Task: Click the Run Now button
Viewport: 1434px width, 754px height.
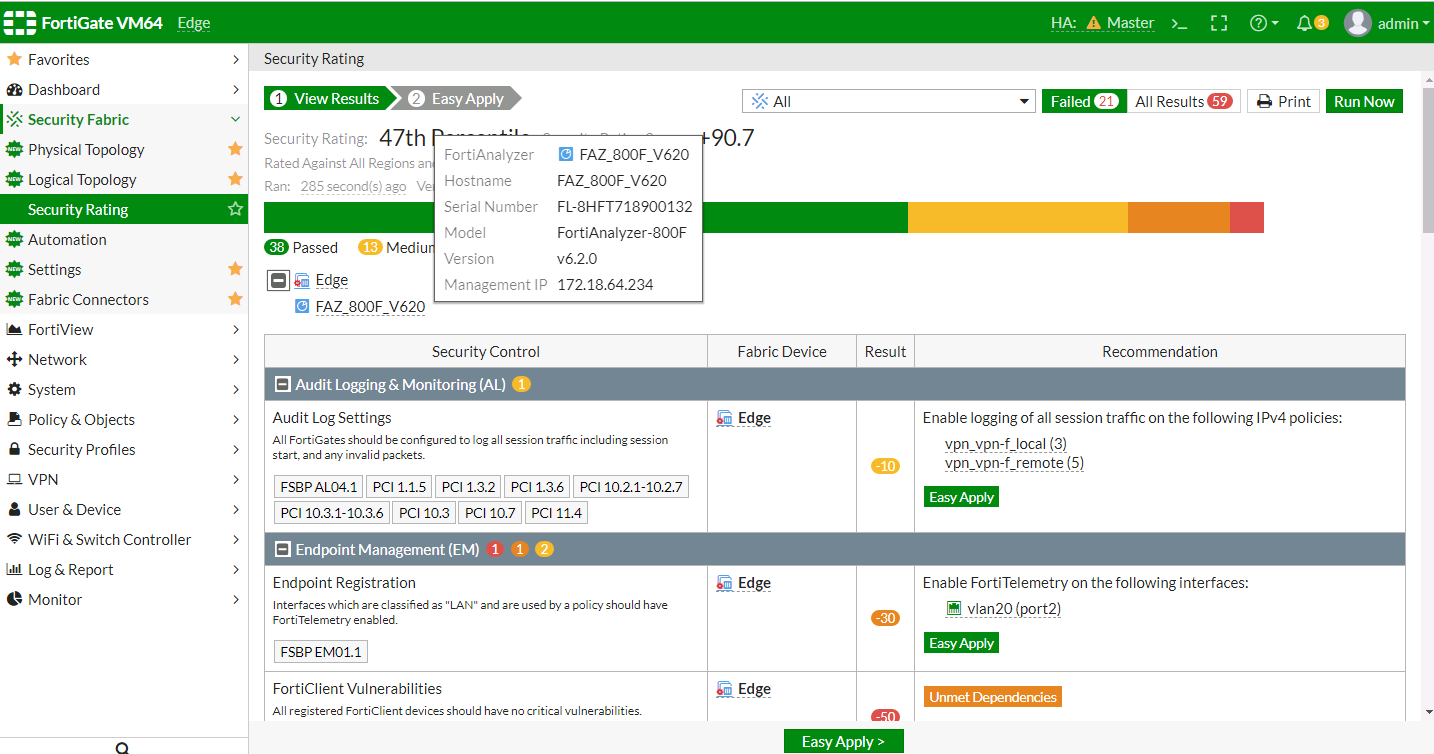Action: (x=1364, y=101)
